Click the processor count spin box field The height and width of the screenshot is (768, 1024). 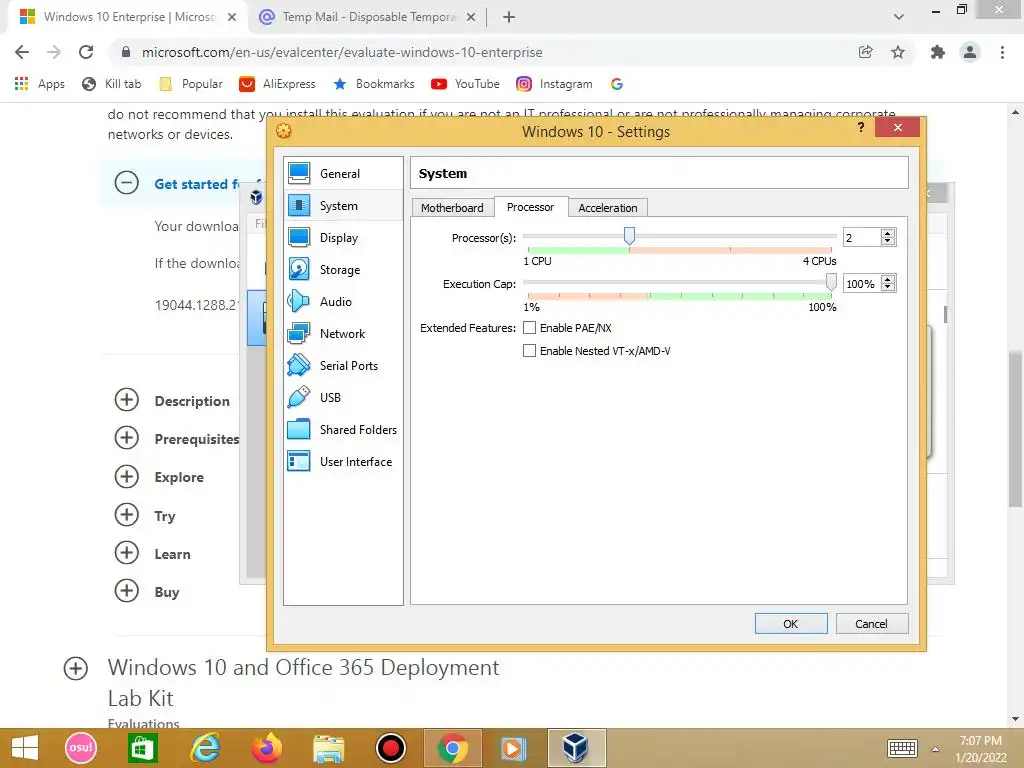(861, 238)
